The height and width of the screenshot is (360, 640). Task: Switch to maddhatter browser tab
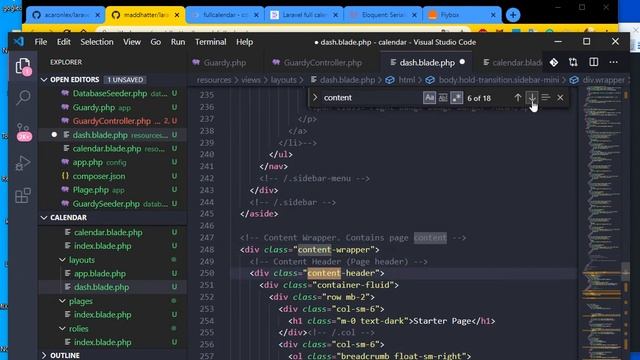[146, 15]
